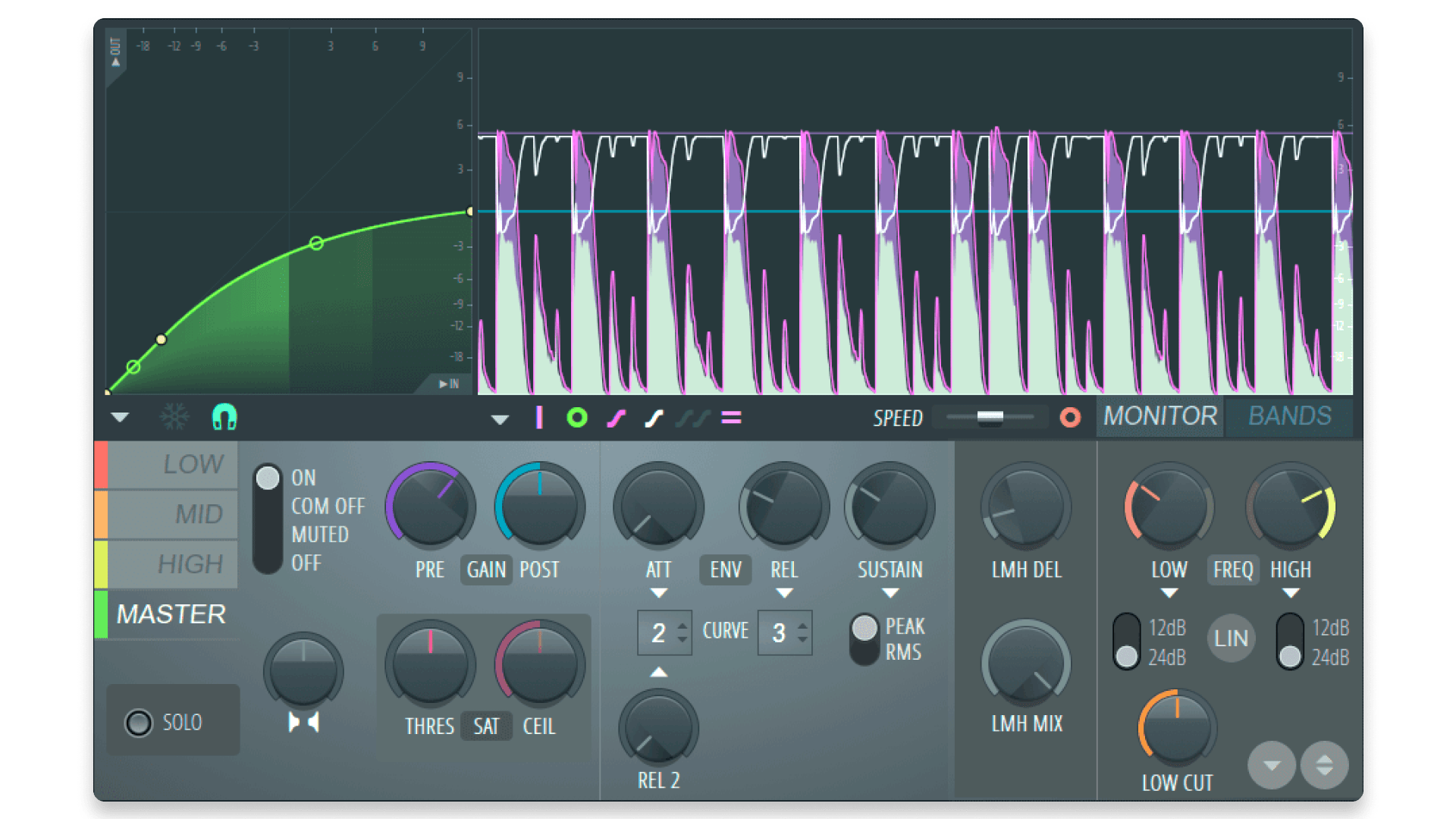Click the round up-down arrows button

pos(1324,765)
